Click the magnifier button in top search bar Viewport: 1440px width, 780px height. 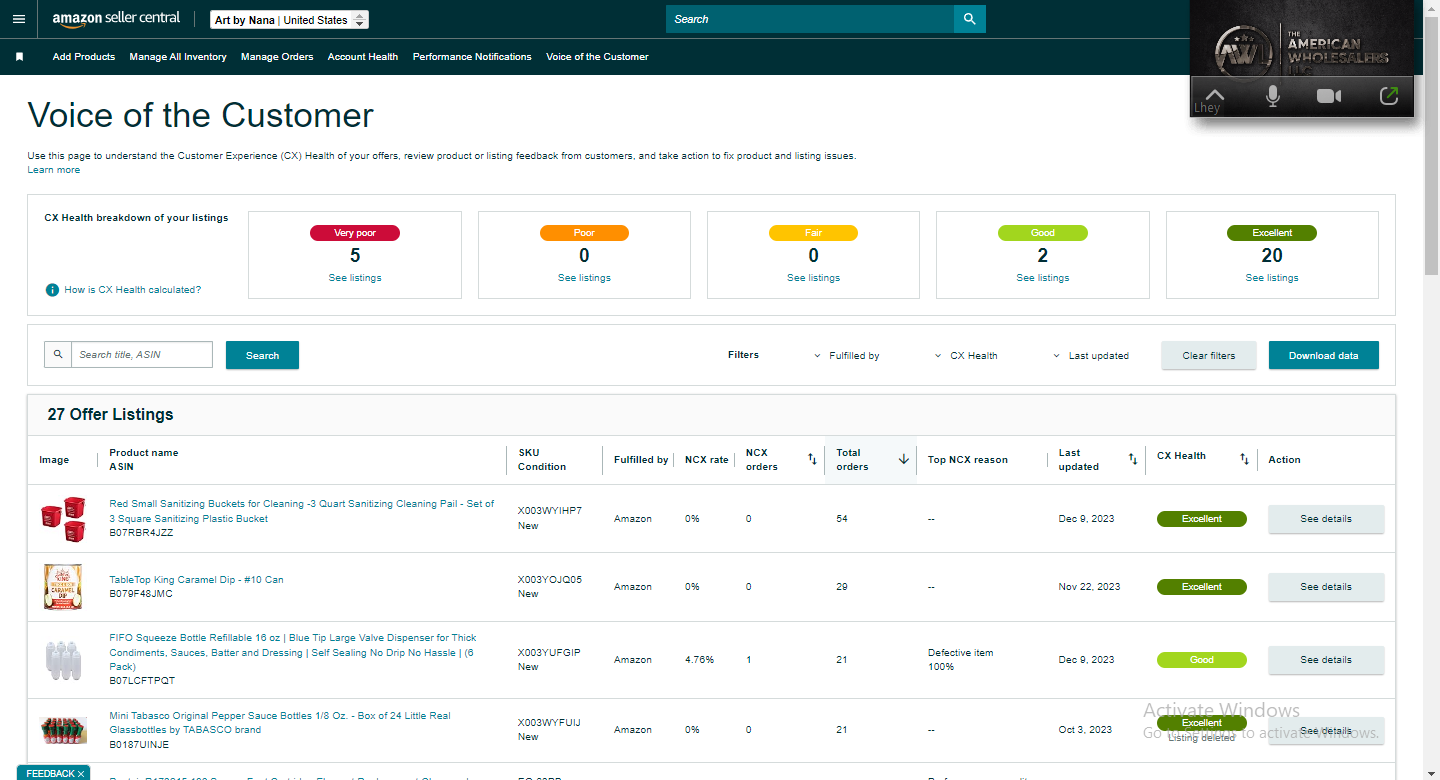(x=969, y=19)
